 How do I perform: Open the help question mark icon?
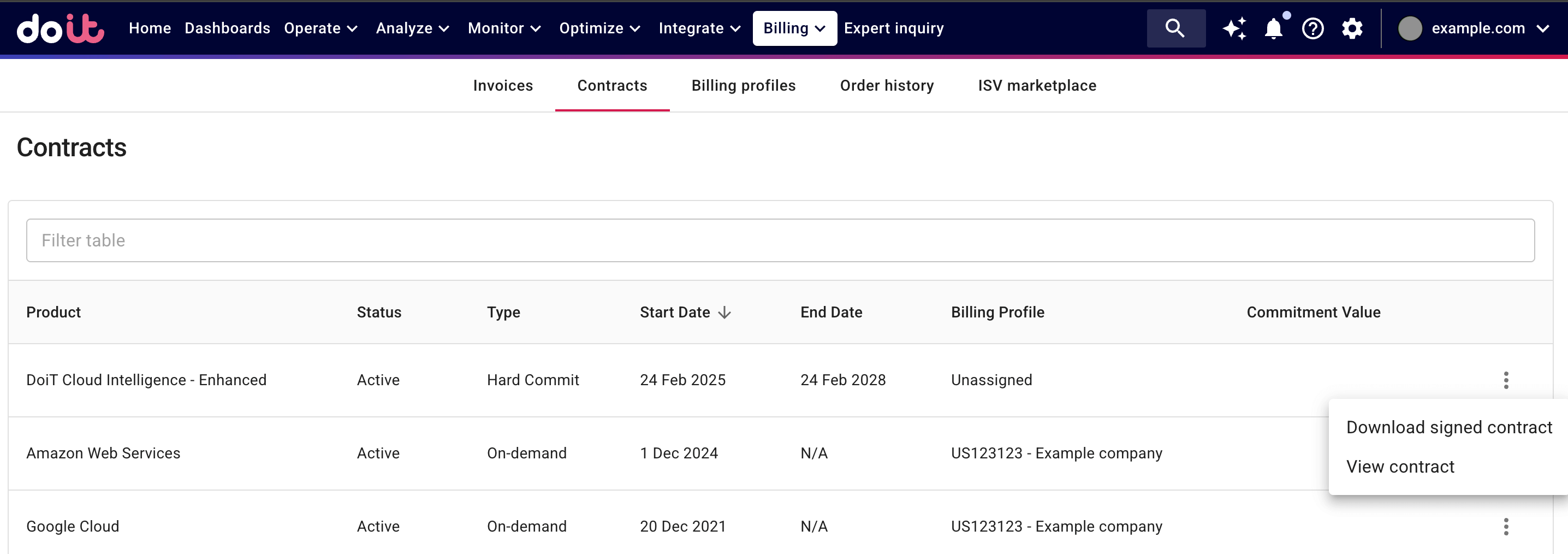click(x=1312, y=28)
